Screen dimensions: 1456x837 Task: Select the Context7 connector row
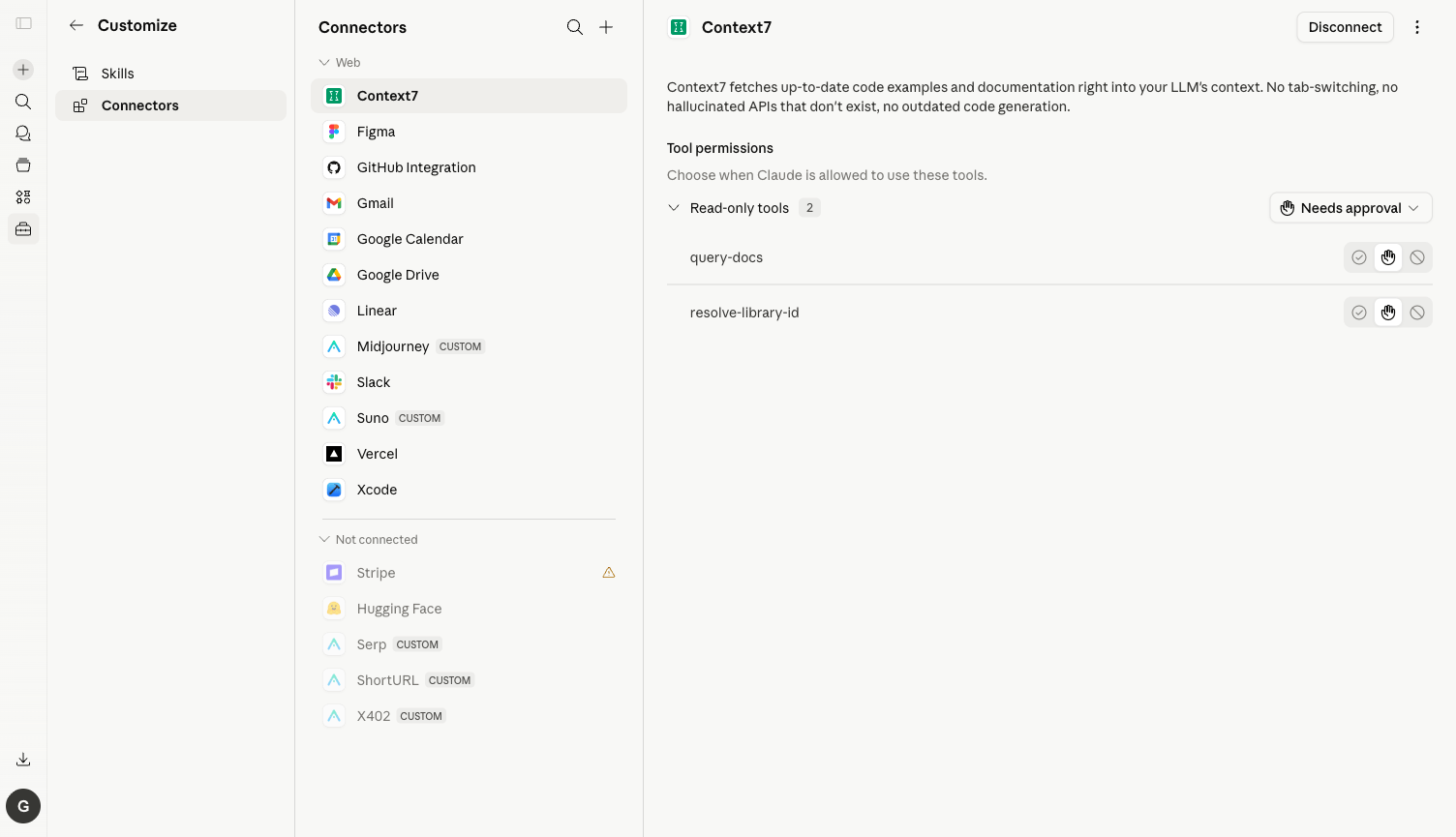click(x=469, y=96)
